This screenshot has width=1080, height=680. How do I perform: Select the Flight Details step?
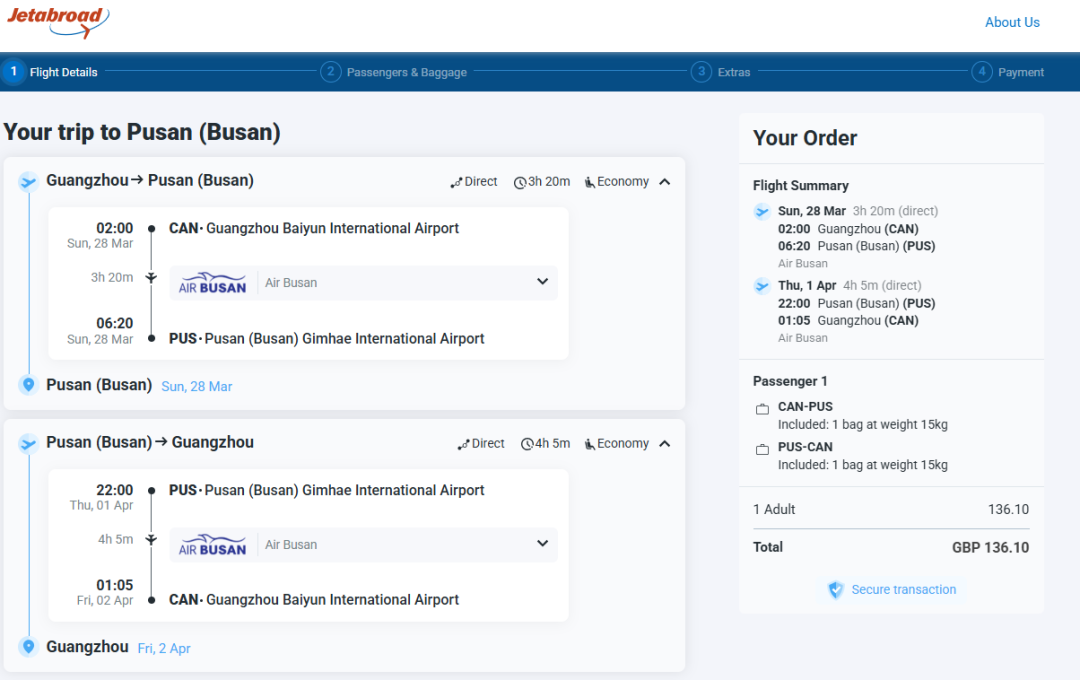pos(50,72)
